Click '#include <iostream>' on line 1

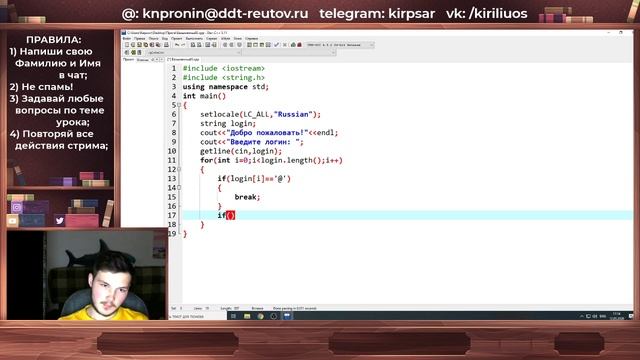(224, 68)
